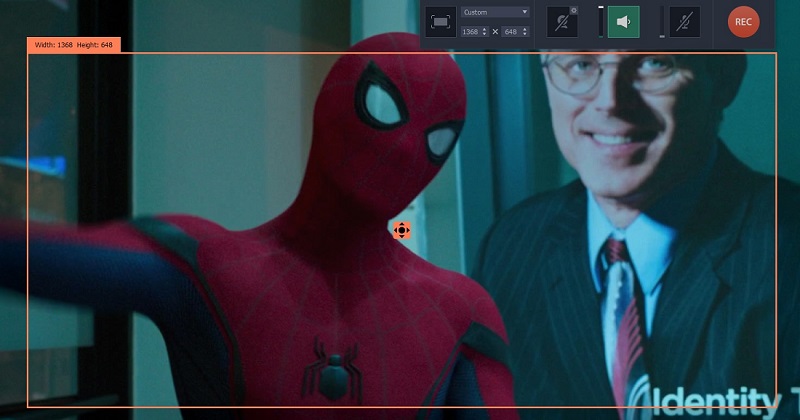Click the select capture area frame icon
This screenshot has width=800, height=420.
[440, 22]
